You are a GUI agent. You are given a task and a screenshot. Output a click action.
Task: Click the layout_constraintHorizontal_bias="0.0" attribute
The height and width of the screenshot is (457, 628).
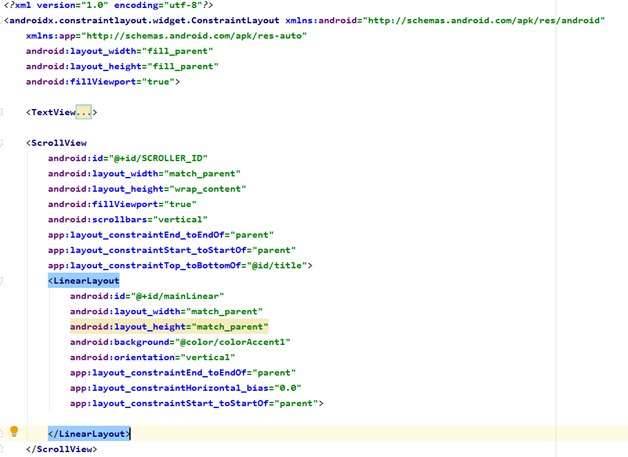(x=185, y=388)
